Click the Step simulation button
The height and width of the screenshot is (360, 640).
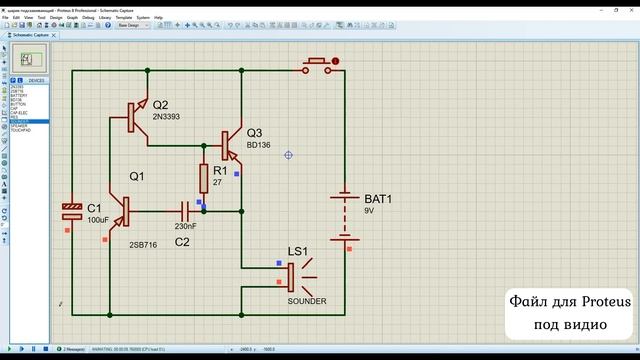click(x=21, y=349)
